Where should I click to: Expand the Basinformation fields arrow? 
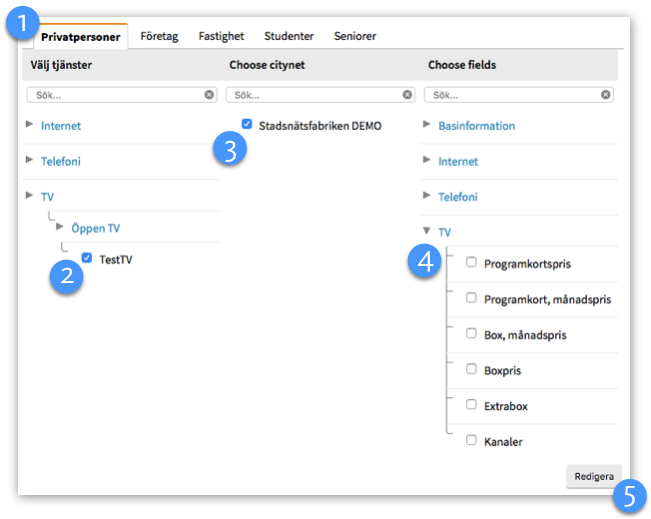pos(427,125)
